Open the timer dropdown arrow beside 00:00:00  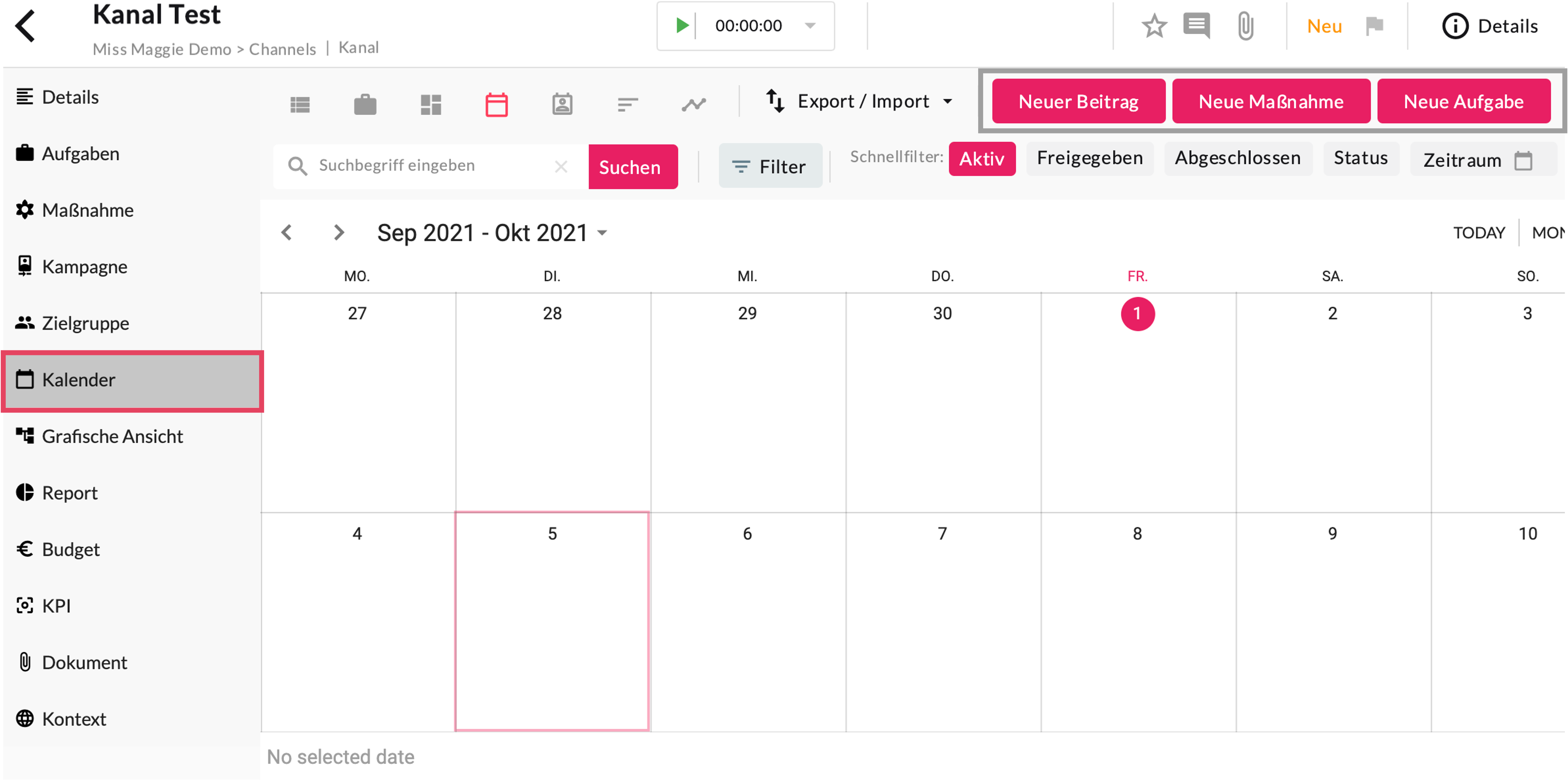(x=810, y=26)
